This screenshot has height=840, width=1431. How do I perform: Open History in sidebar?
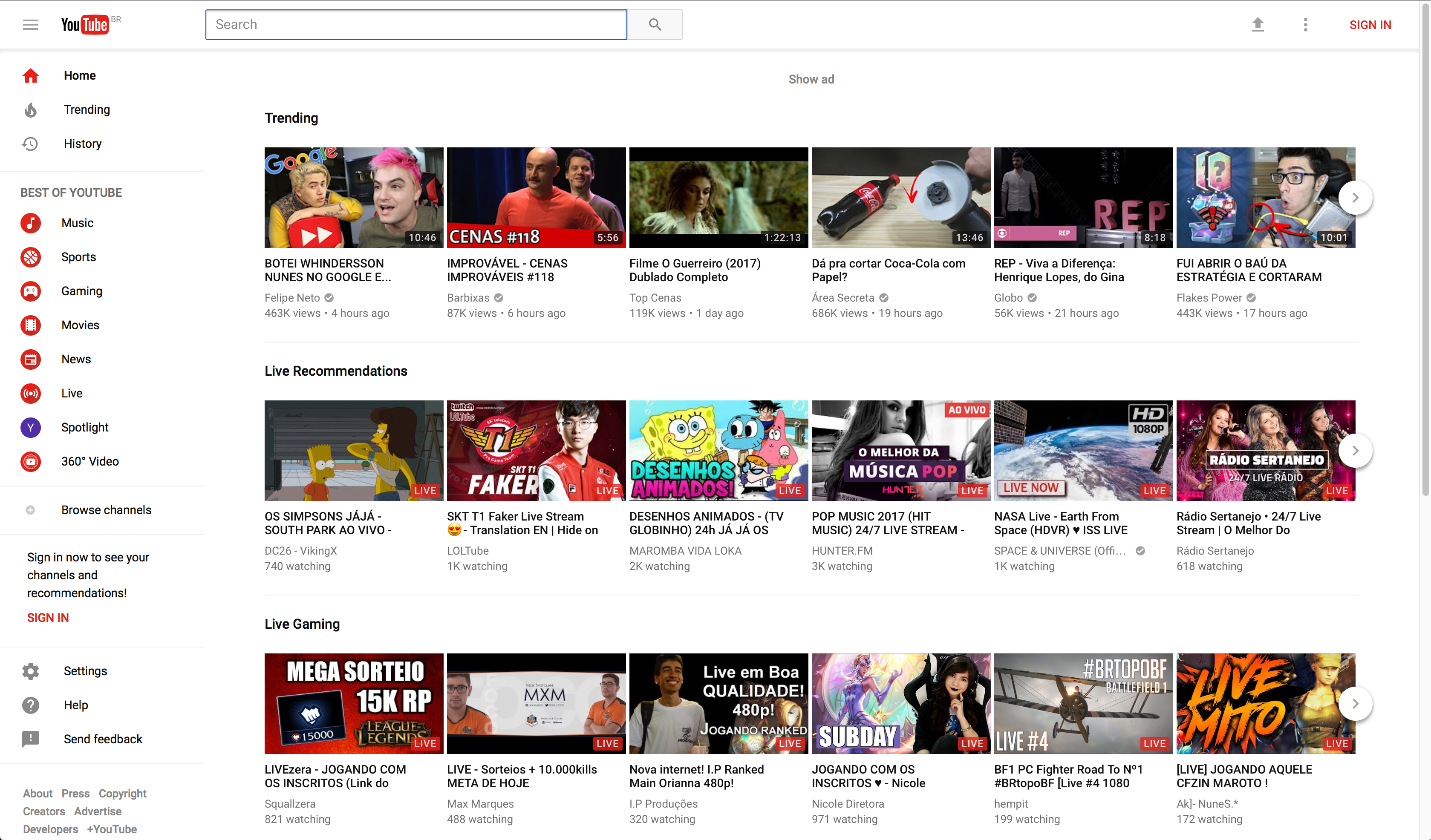coord(82,144)
